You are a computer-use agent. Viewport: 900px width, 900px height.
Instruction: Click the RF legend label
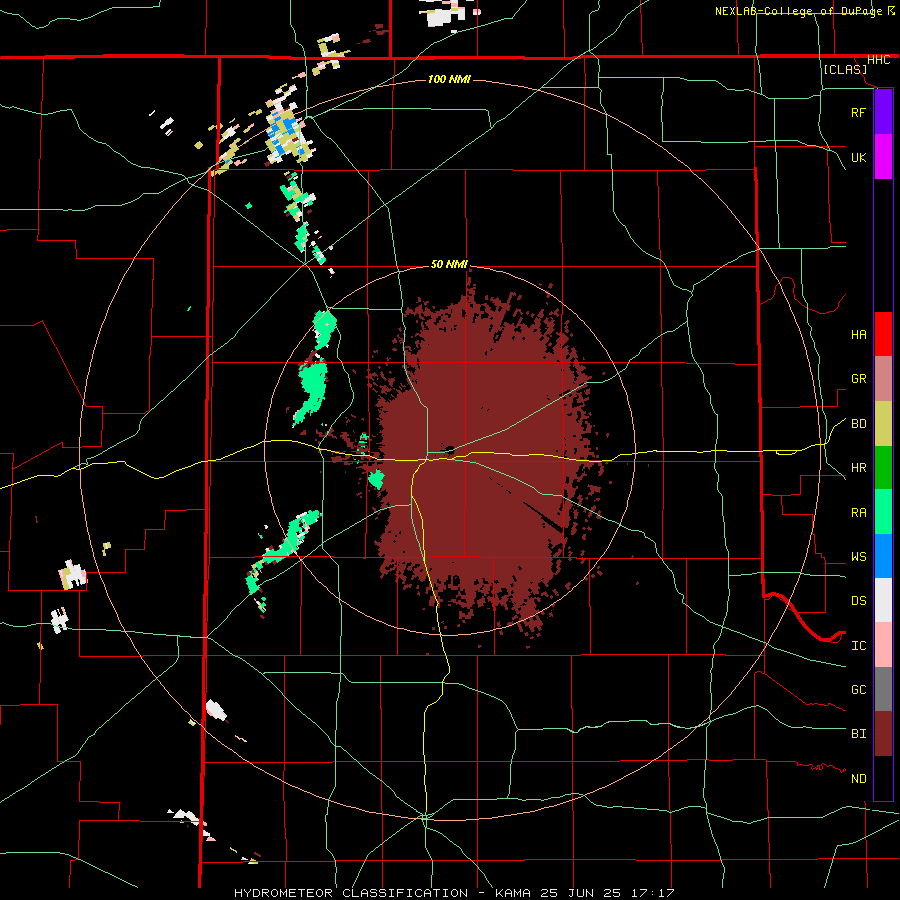[858, 112]
